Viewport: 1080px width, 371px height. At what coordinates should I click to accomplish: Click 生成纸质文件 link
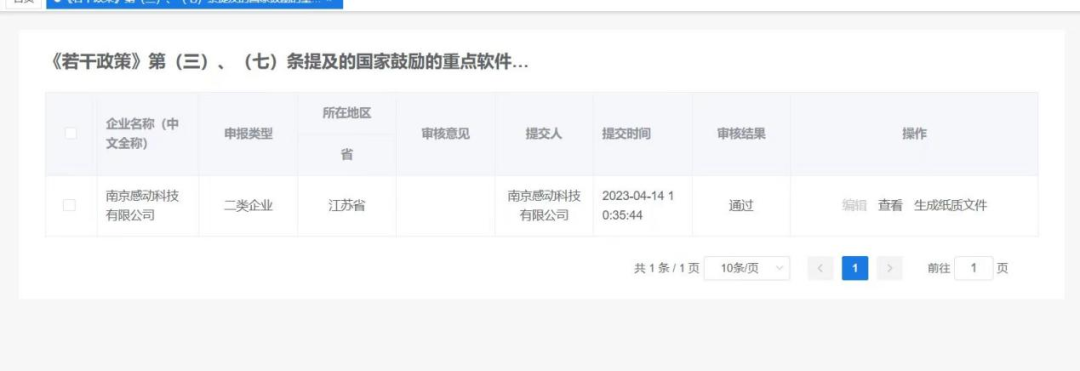[951, 205]
